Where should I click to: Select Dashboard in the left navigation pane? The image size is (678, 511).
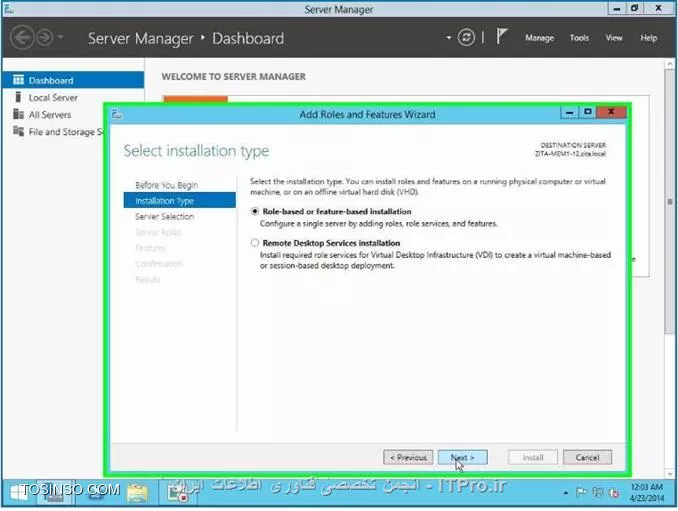pos(73,80)
